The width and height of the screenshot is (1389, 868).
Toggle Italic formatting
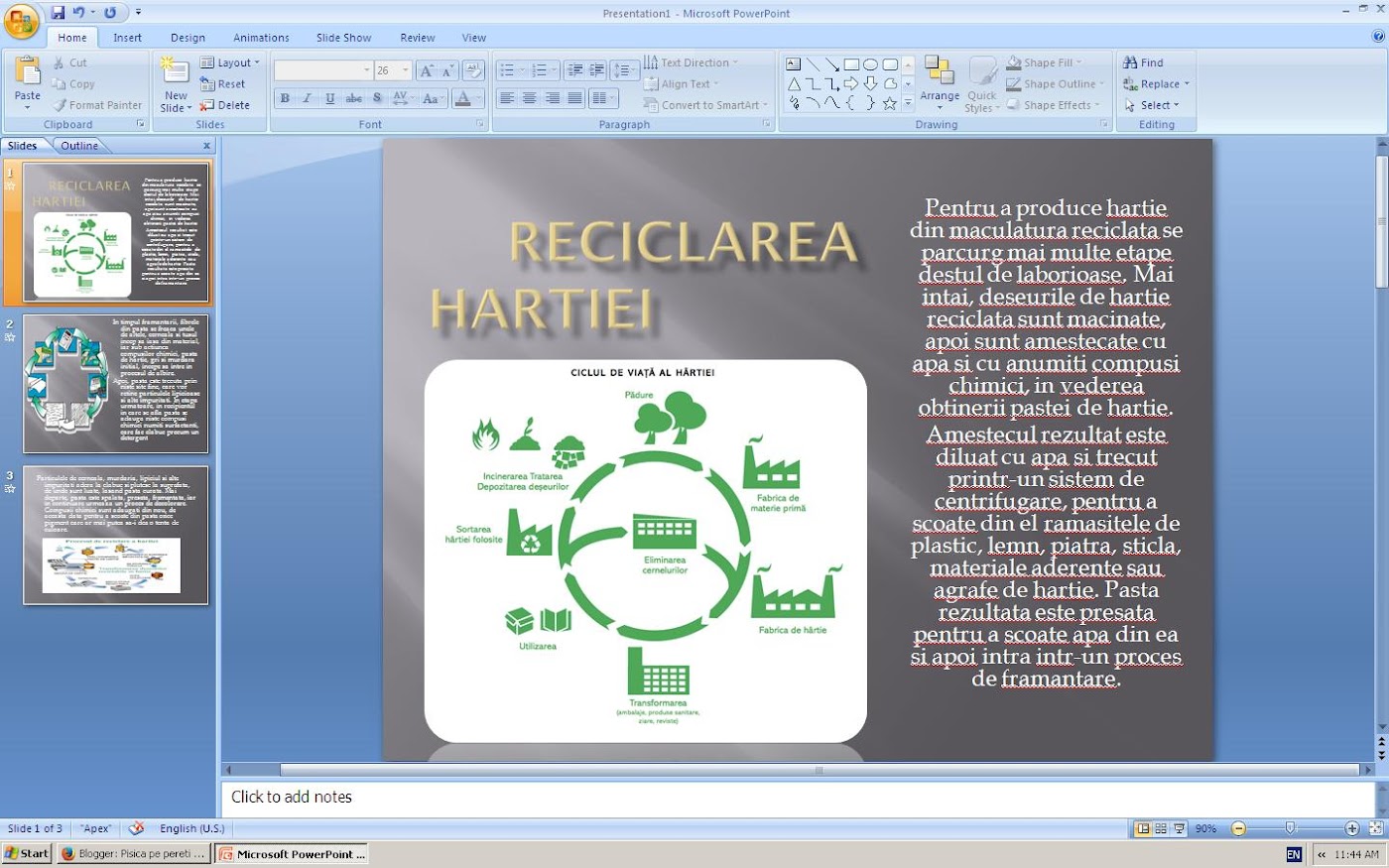[308, 98]
